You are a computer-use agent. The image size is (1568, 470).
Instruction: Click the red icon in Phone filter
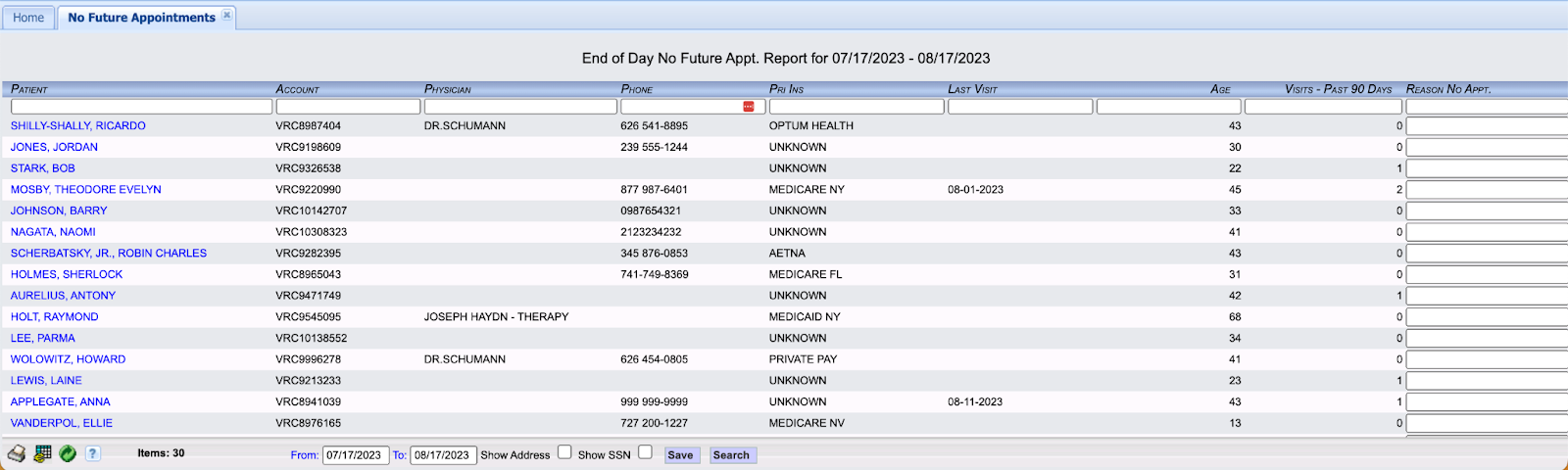tap(749, 106)
